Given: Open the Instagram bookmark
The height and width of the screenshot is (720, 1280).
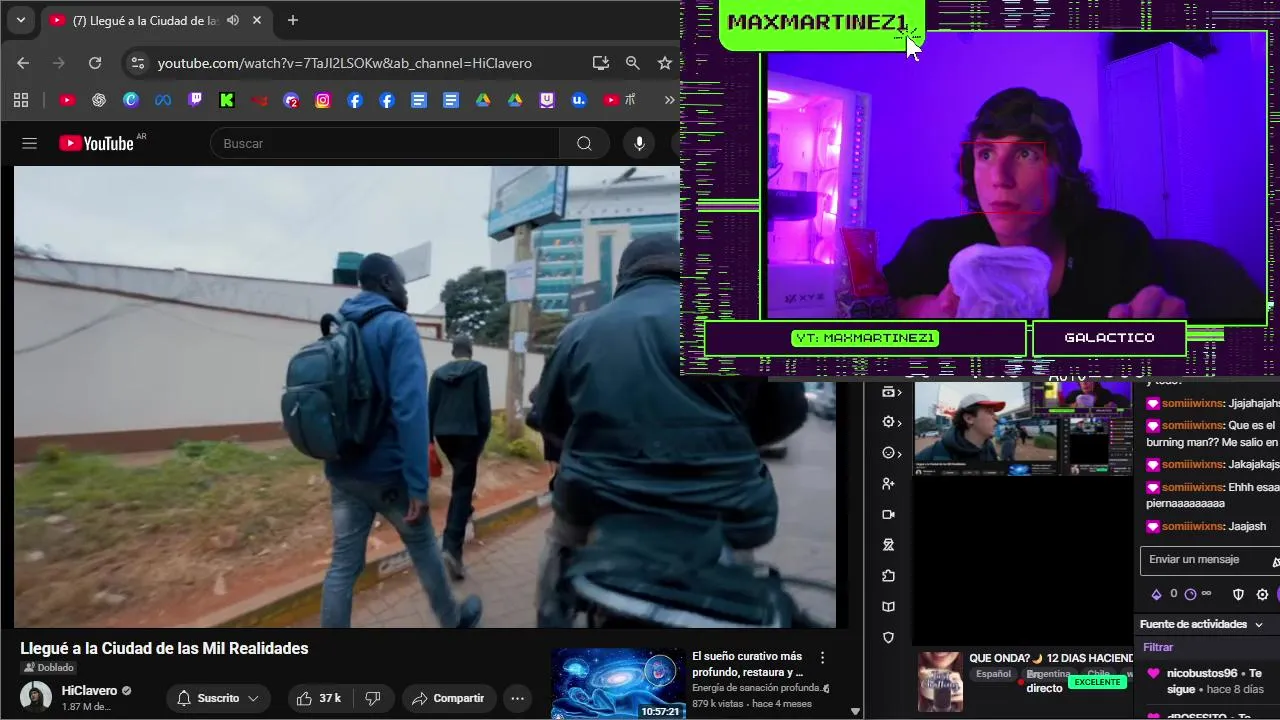Looking at the screenshot, I should (x=323, y=100).
